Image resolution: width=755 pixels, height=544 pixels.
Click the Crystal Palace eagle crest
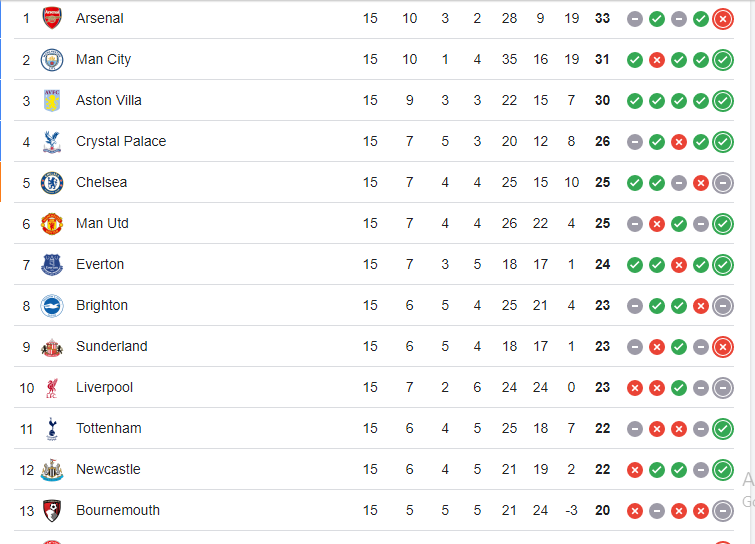52,141
